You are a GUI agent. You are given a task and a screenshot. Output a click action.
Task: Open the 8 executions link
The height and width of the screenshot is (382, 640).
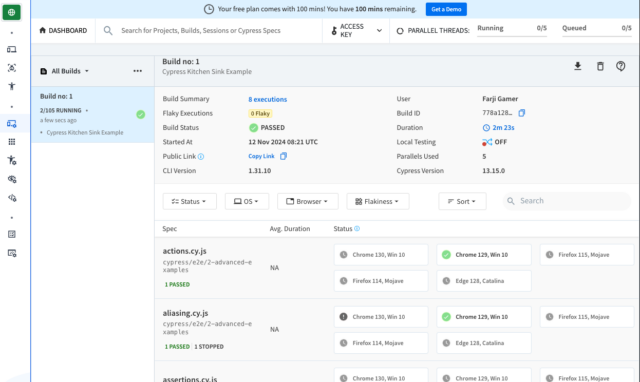pos(268,99)
